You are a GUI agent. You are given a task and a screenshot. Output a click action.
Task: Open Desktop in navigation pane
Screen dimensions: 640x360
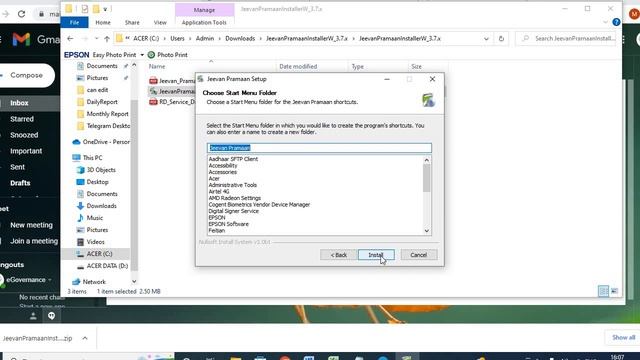(x=93, y=182)
